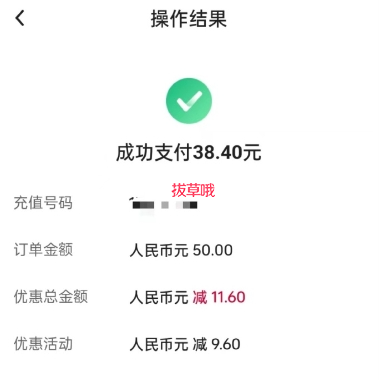Select the 优惠活动 label
The image size is (386, 380).
click(43, 344)
